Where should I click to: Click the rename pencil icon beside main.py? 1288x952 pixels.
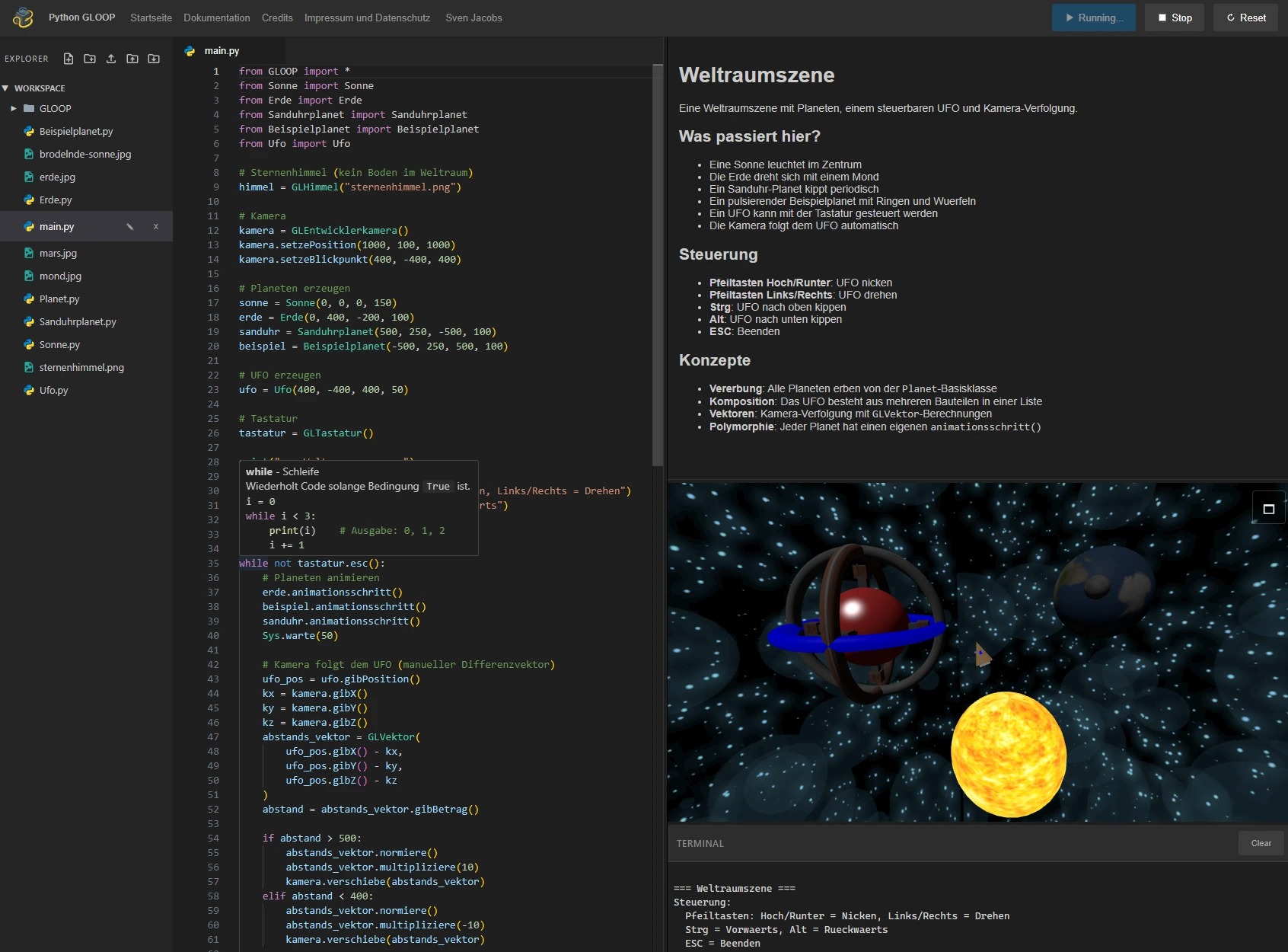click(x=130, y=226)
